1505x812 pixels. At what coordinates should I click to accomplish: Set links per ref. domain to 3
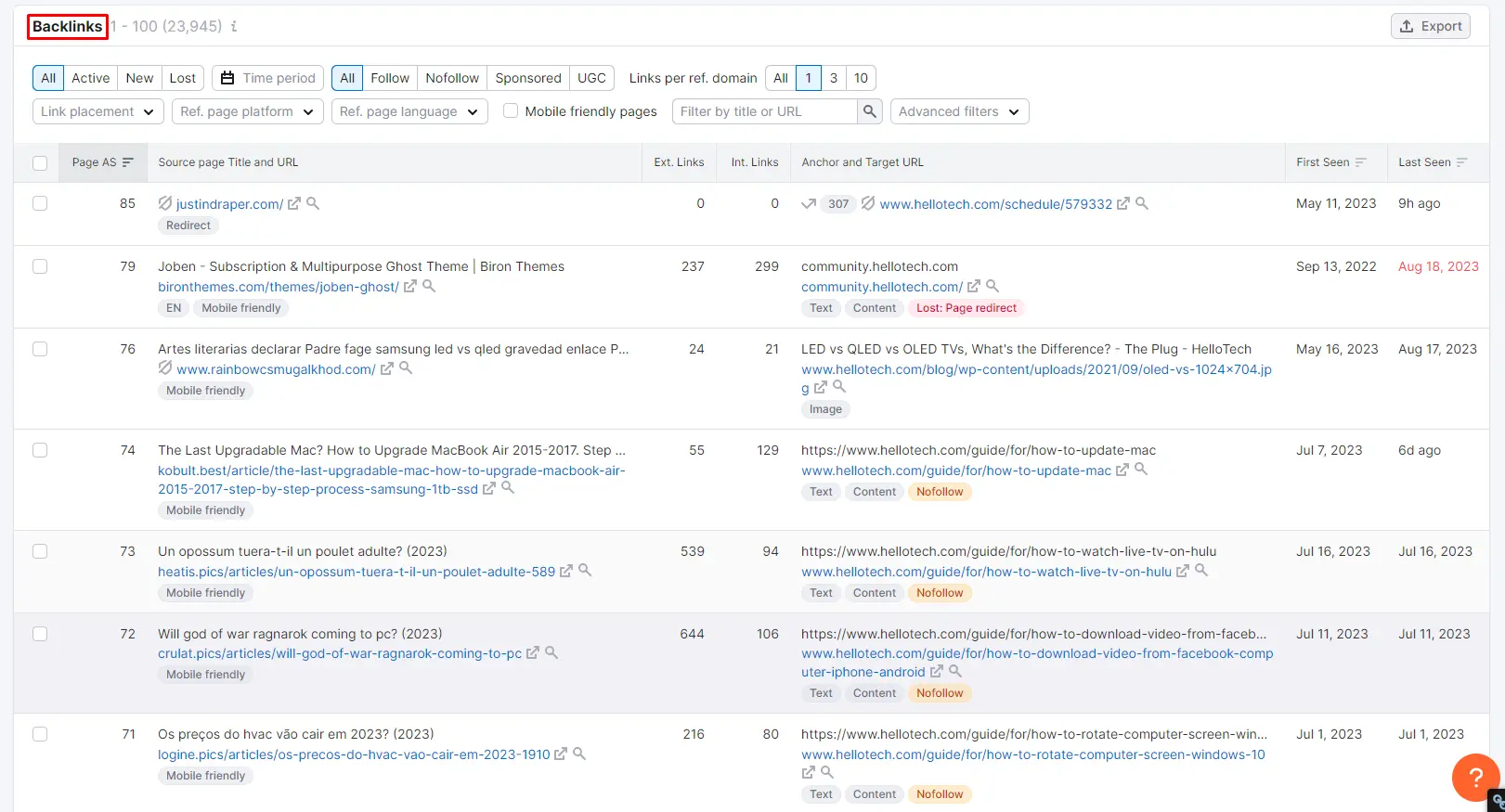pyautogui.click(x=834, y=78)
